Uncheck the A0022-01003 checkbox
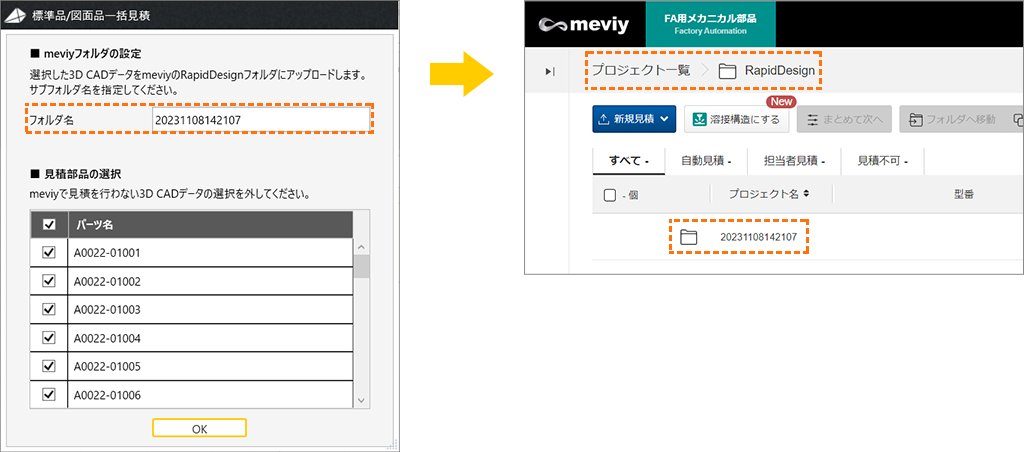This screenshot has width=1024, height=452. pos(48,309)
